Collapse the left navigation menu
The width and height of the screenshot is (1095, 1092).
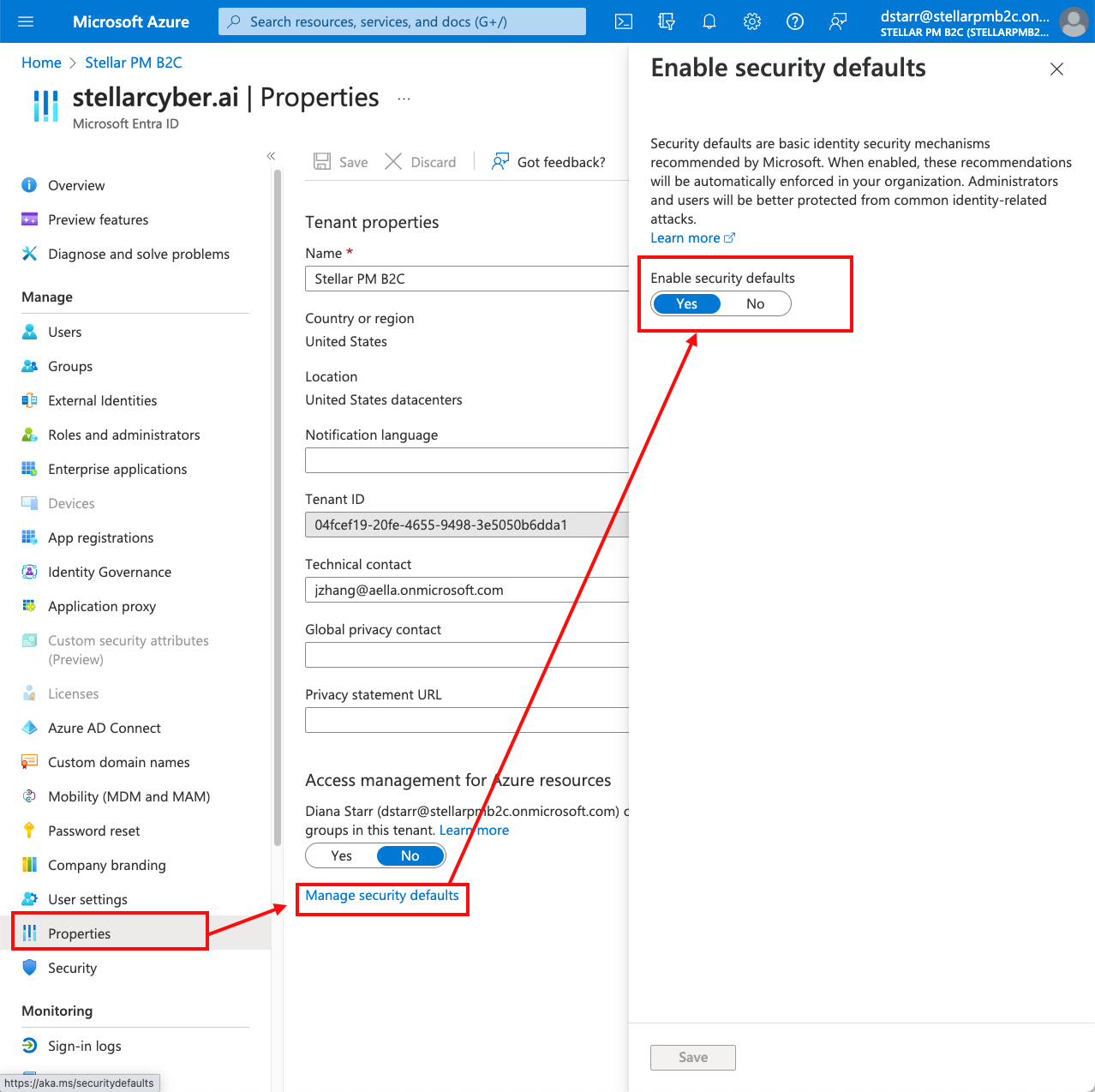click(271, 156)
